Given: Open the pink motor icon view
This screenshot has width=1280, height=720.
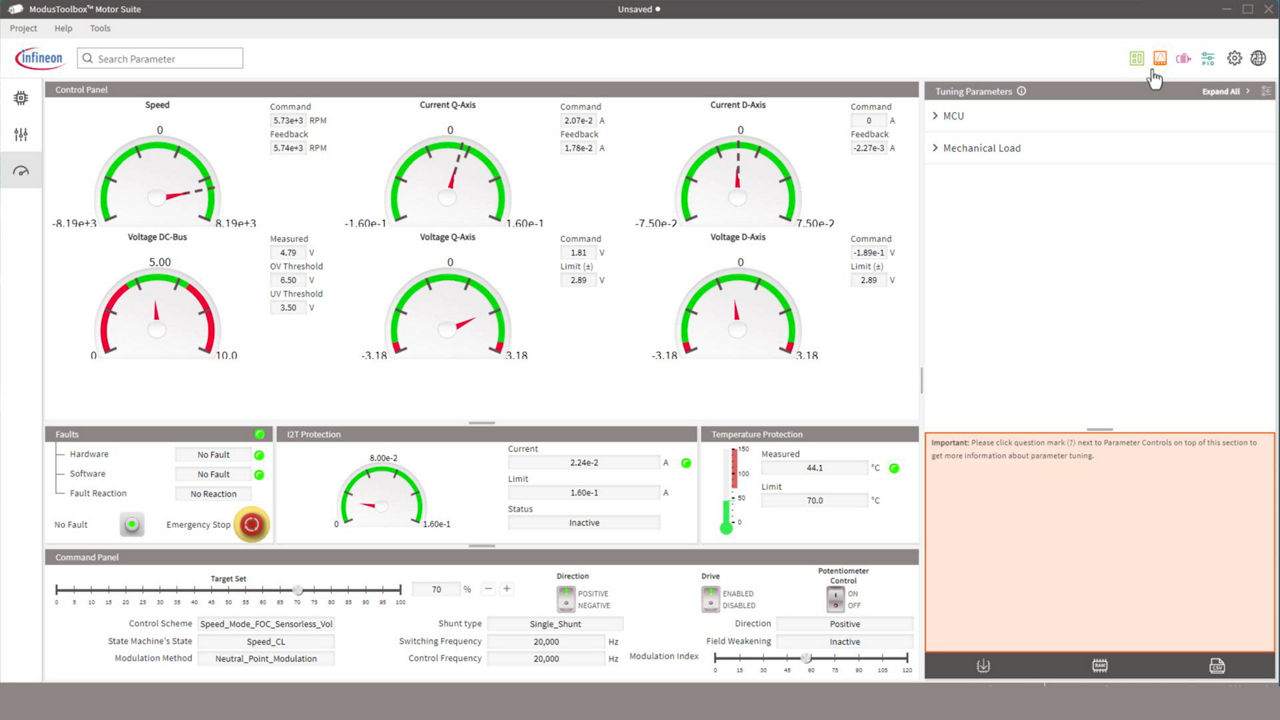Looking at the screenshot, I should tap(1184, 58).
